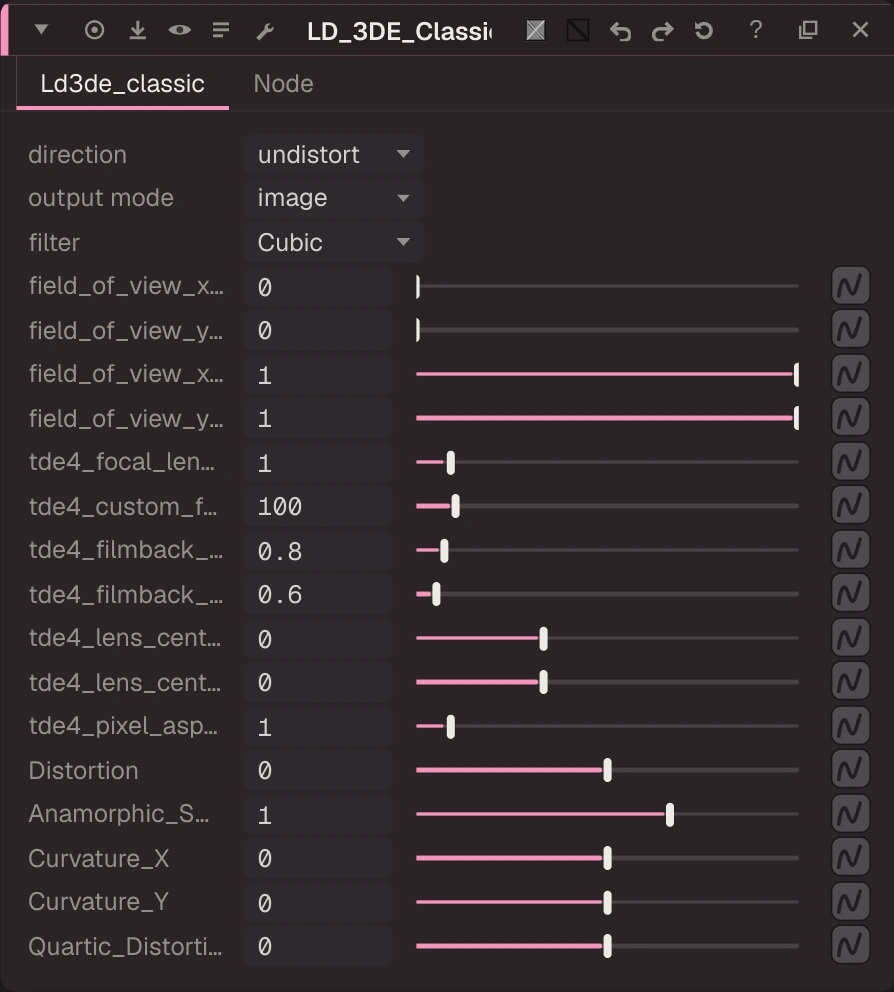Click the Curvature_Y value field
The image size is (894, 992).
coord(318,902)
